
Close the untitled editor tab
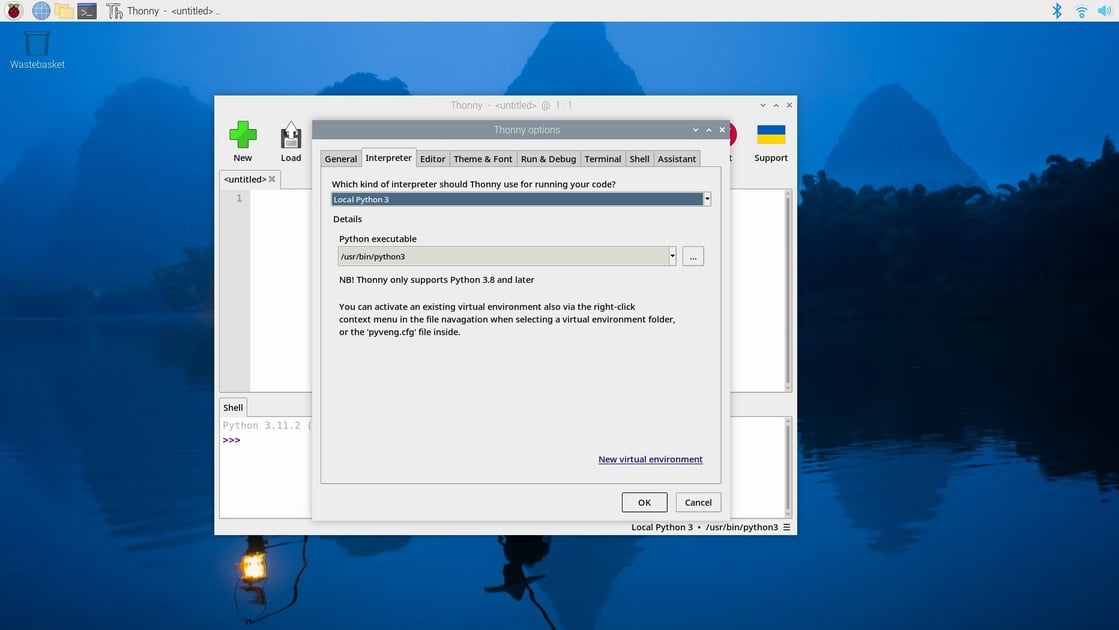coord(272,180)
